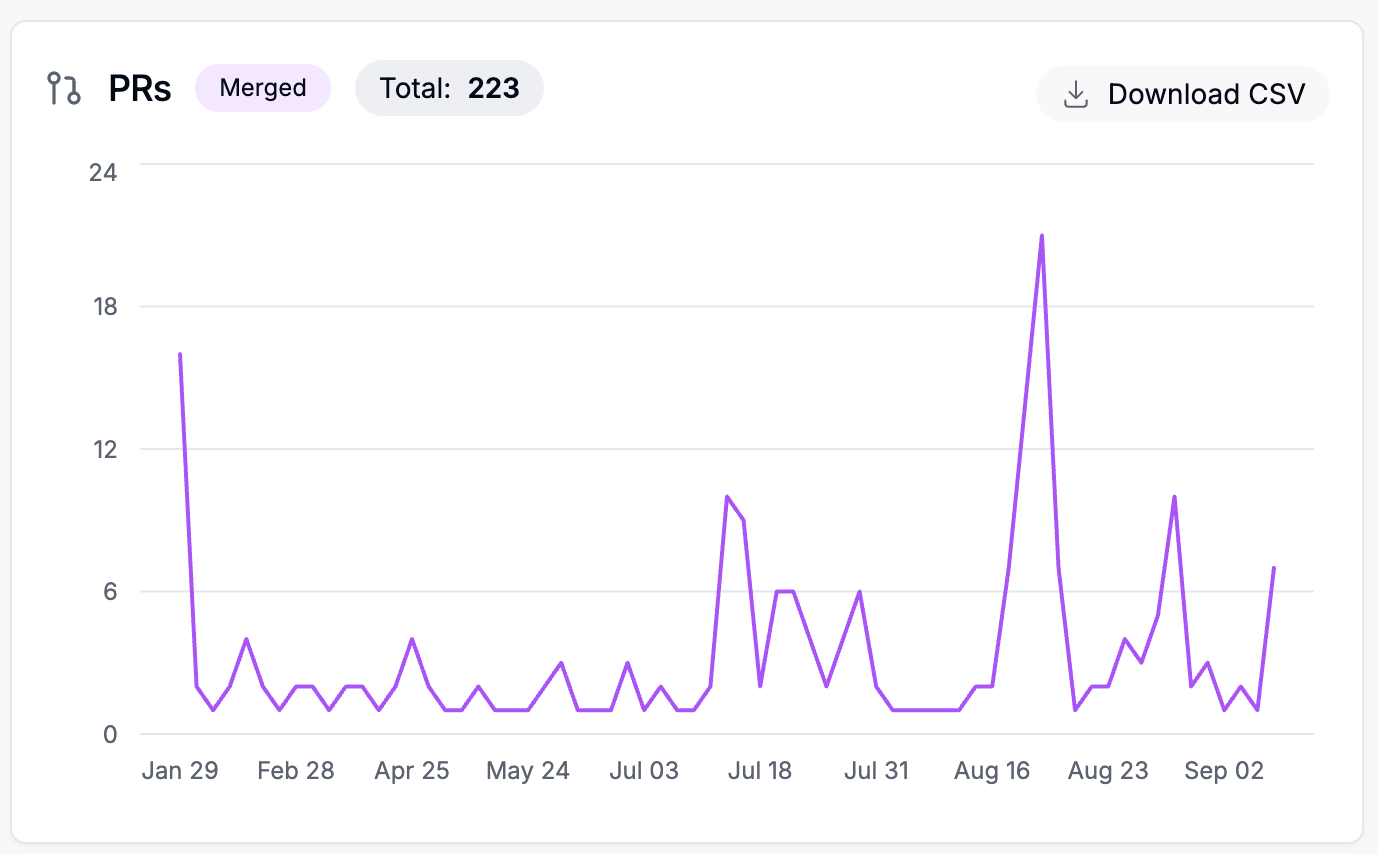Image resolution: width=1378 pixels, height=854 pixels.
Task: Click the pull request icon beside PRs
Action: pyautogui.click(x=64, y=88)
